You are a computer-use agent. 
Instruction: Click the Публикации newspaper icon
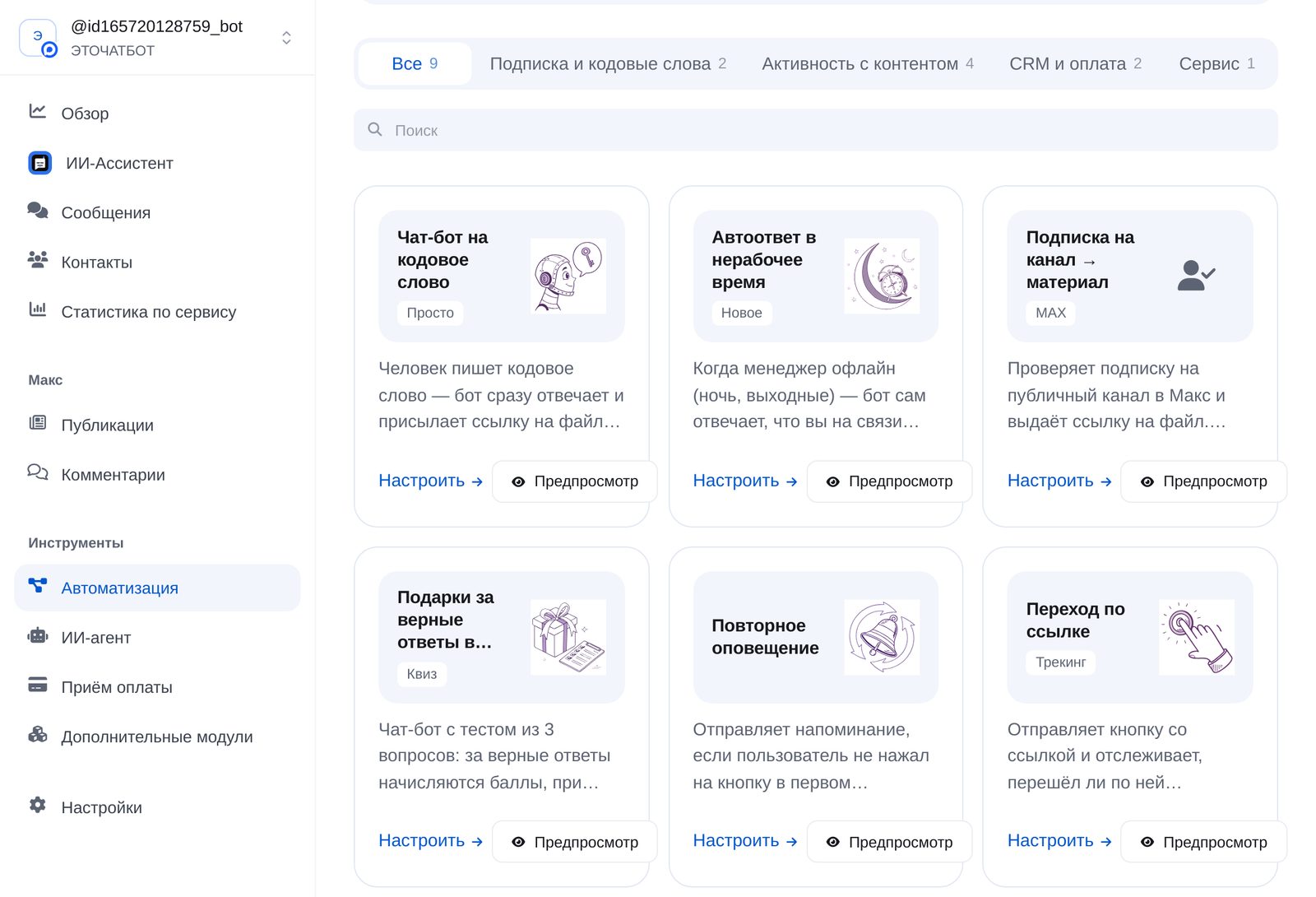tap(38, 423)
